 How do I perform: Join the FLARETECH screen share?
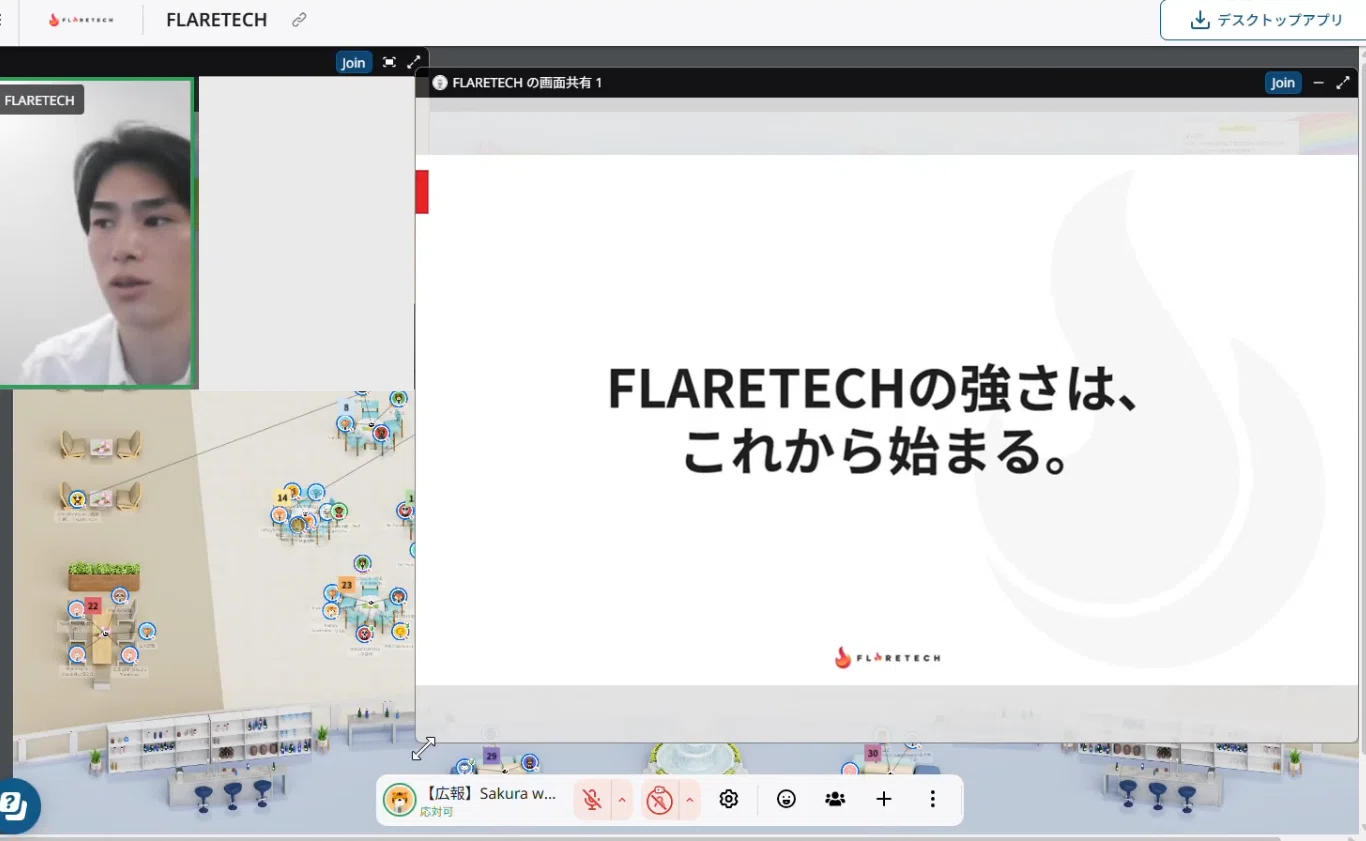coord(1283,83)
